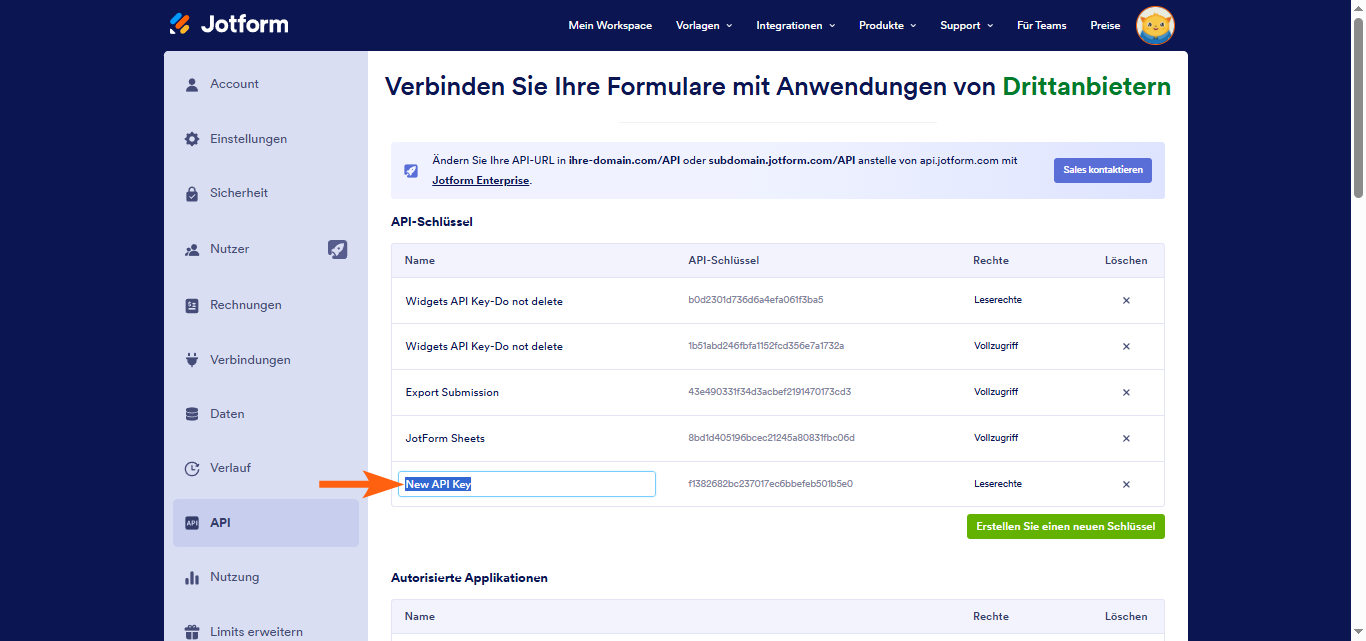The image size is (1366, 641).
Task: Switch to Einstellungen label in sidebar
Action: point(248,139)
